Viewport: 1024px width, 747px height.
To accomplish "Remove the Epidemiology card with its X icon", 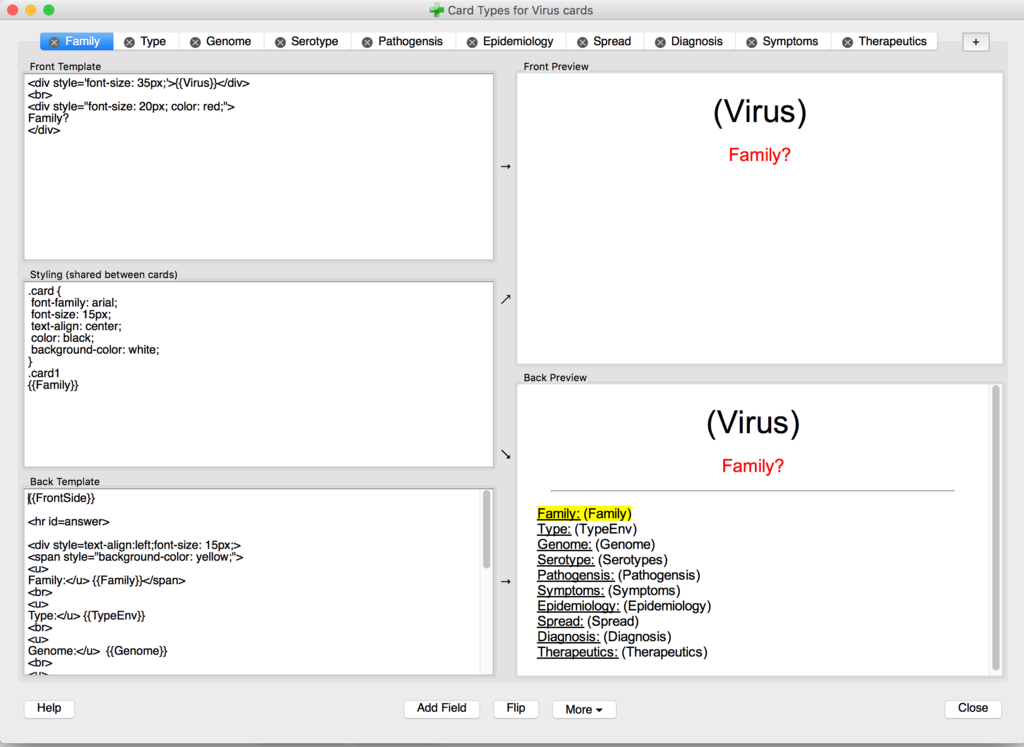I will pos(472,42).
